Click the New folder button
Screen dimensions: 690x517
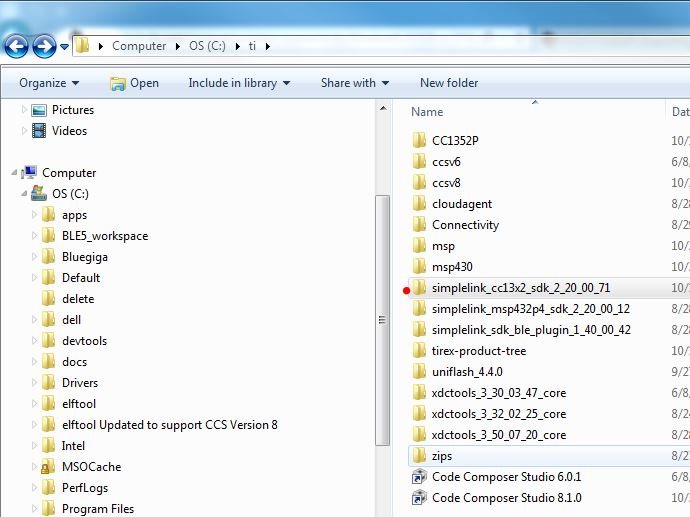tap(449, 83)
